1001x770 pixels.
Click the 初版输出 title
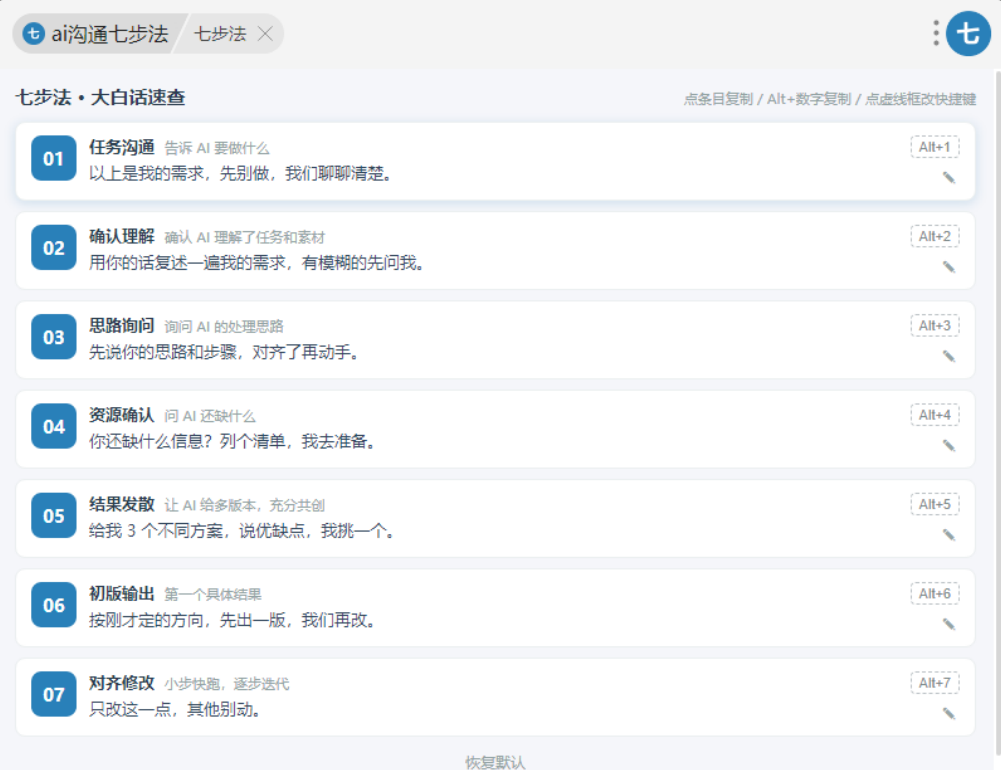tap(121, 594)
